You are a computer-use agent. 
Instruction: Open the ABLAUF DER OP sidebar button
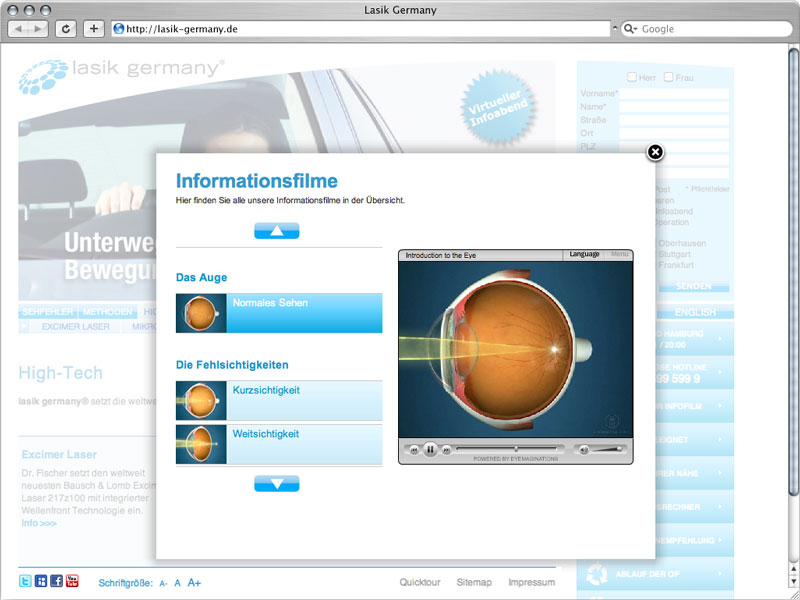pyautogui.click(x=655, y=574)
